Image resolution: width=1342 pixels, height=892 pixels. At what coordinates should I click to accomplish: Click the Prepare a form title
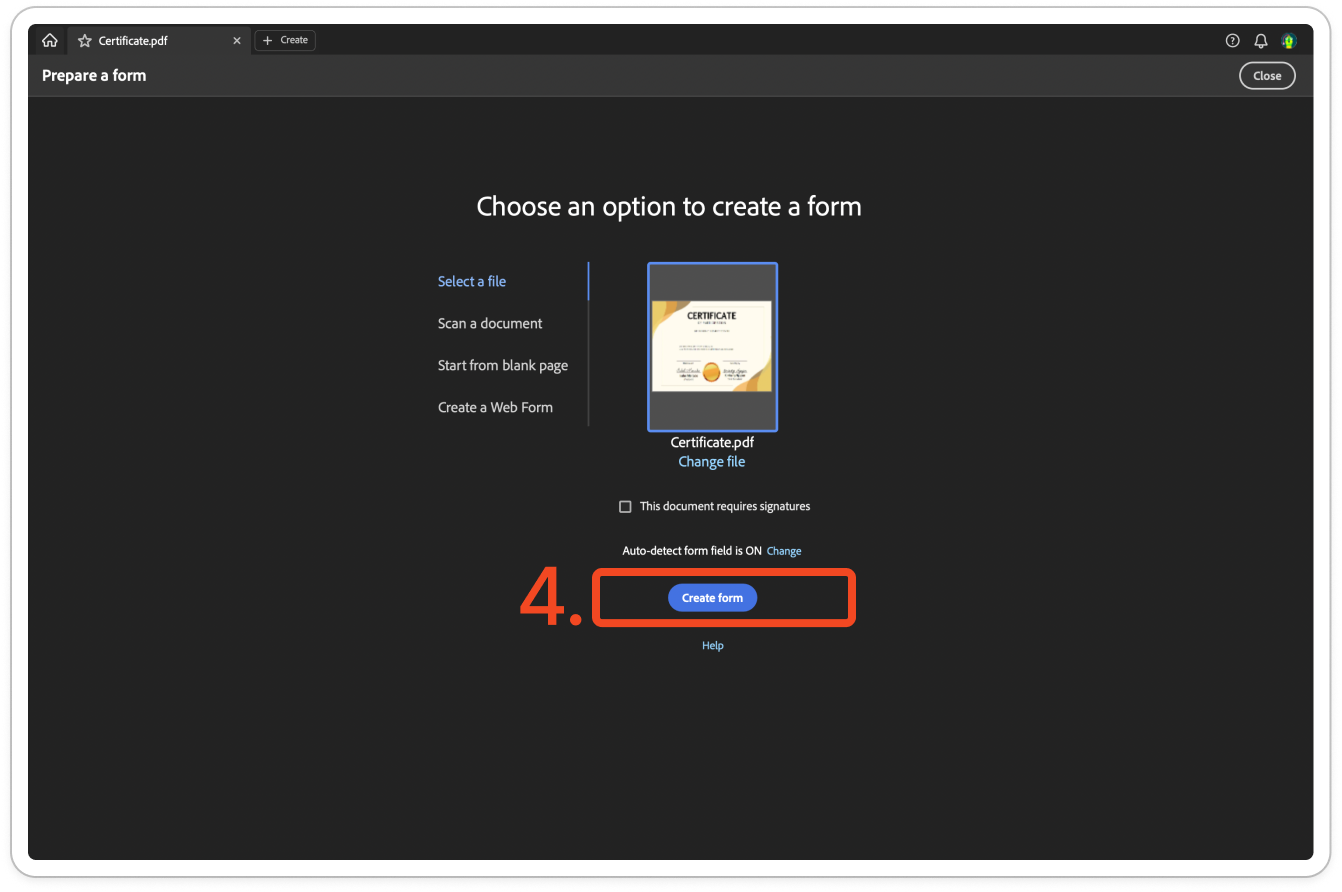(x=94, y=76)
